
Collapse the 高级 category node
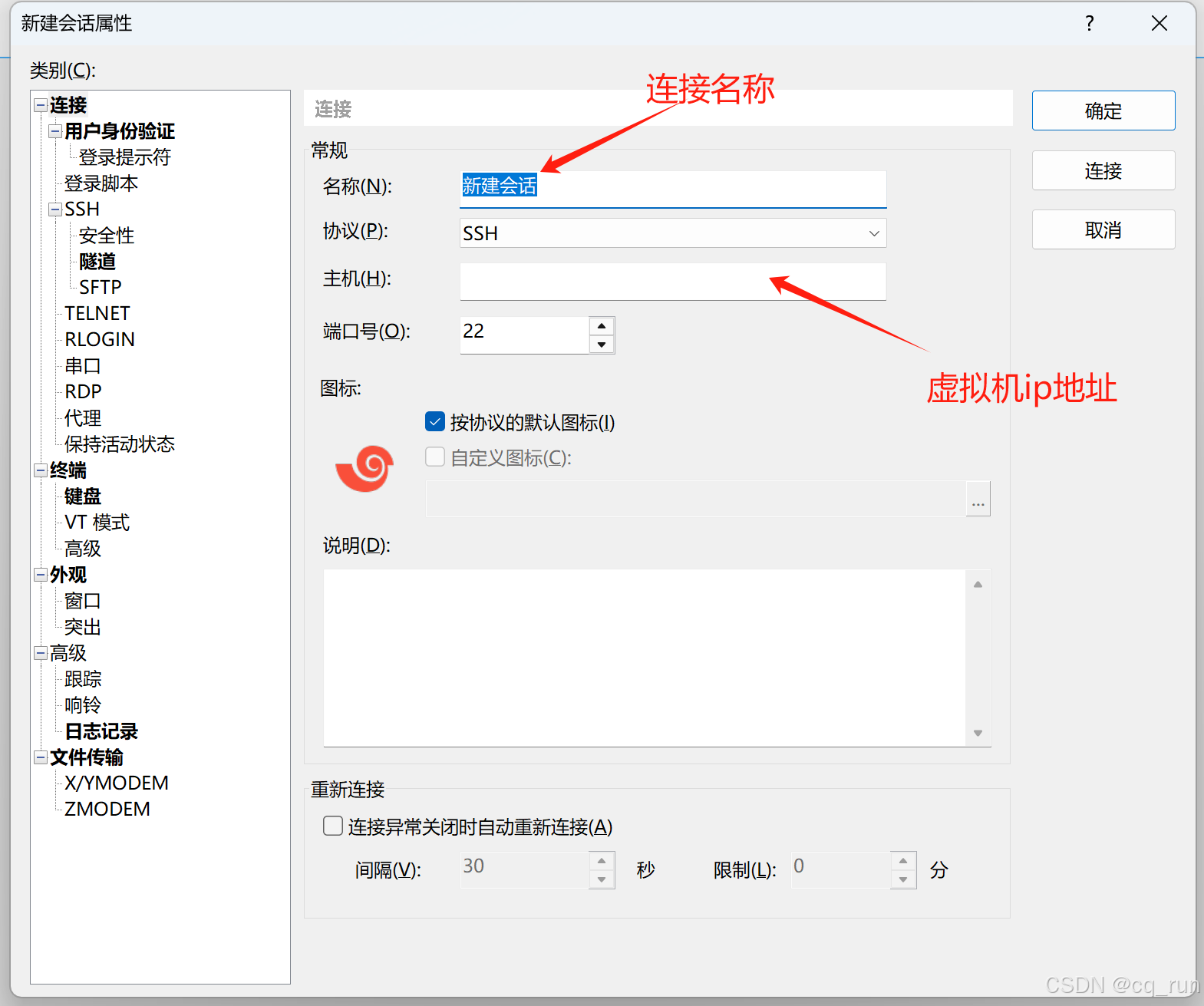[x=40, y=653]
